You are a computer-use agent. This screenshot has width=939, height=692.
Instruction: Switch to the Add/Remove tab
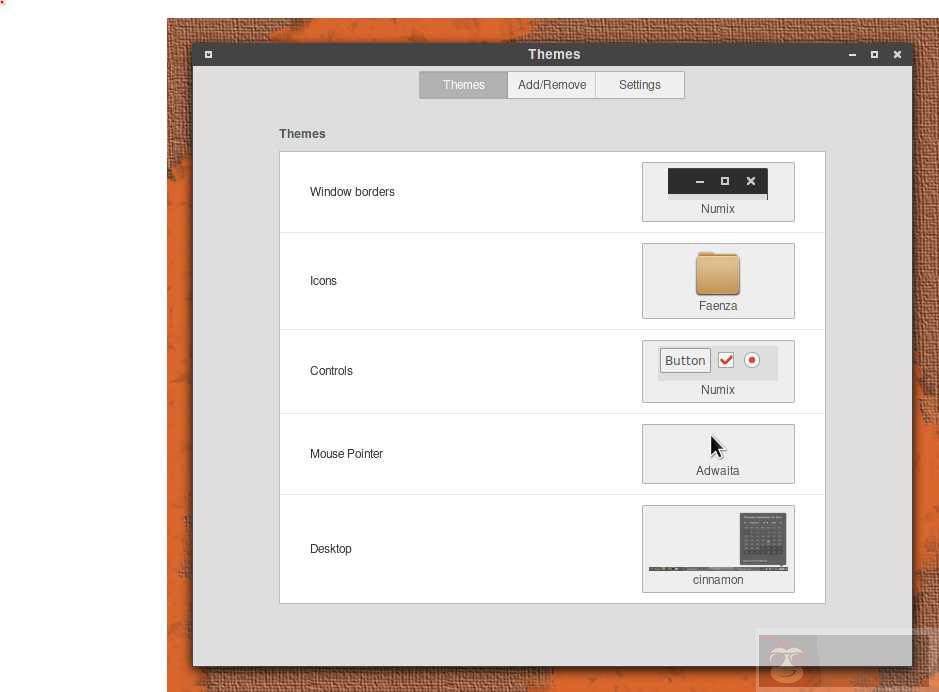552,85
